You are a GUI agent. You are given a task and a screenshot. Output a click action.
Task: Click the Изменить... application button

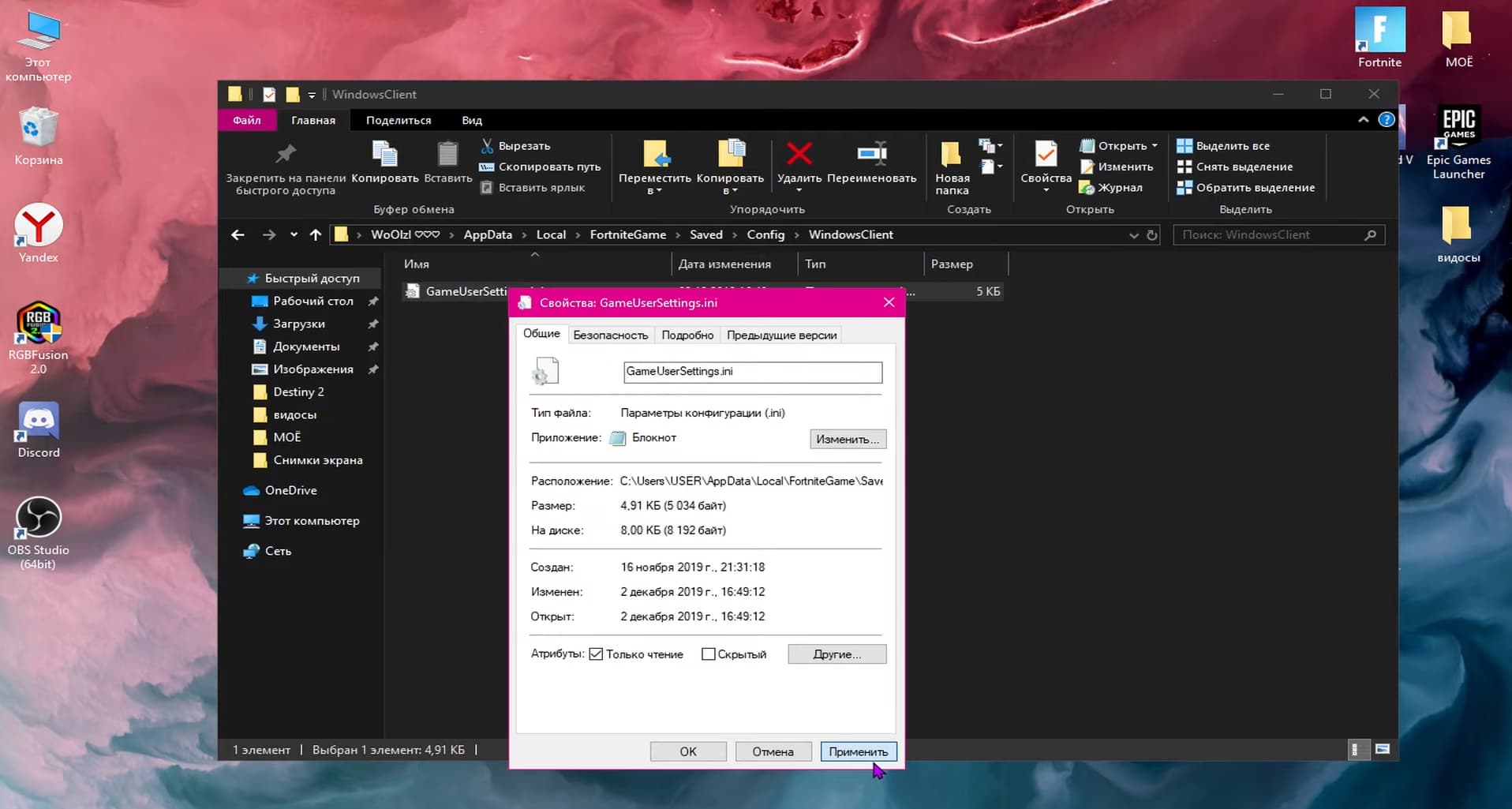click(848, 440)
